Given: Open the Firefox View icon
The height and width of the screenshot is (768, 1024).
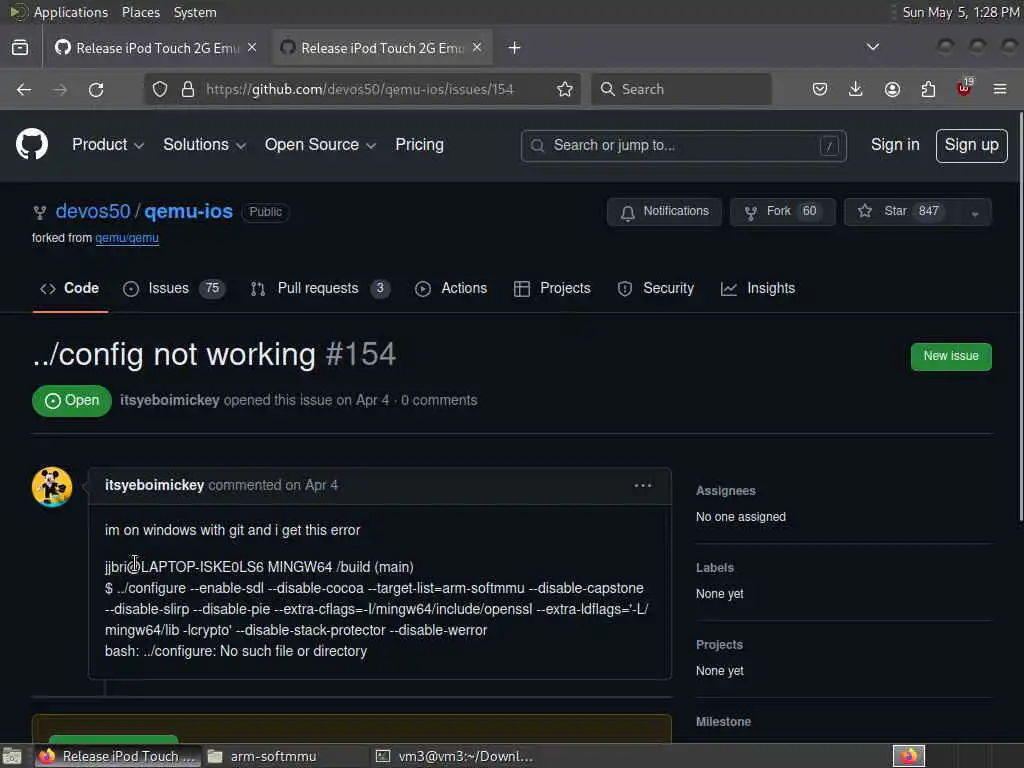Looking at the screenshot, I should [20, 48].
